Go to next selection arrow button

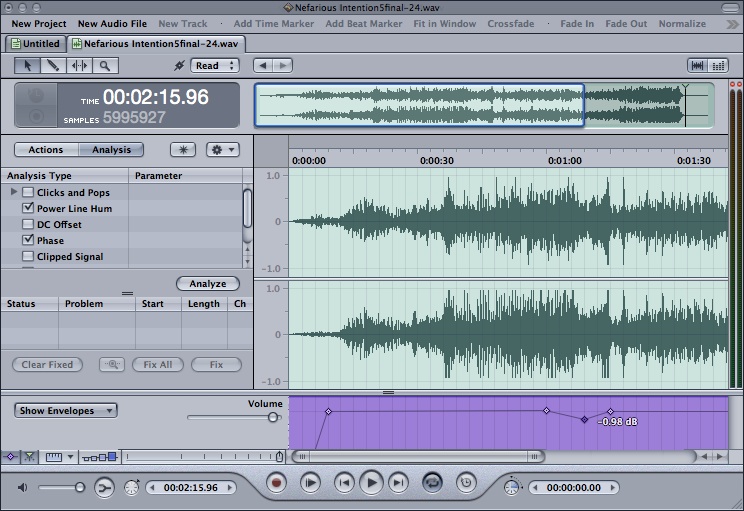(283, 65)
